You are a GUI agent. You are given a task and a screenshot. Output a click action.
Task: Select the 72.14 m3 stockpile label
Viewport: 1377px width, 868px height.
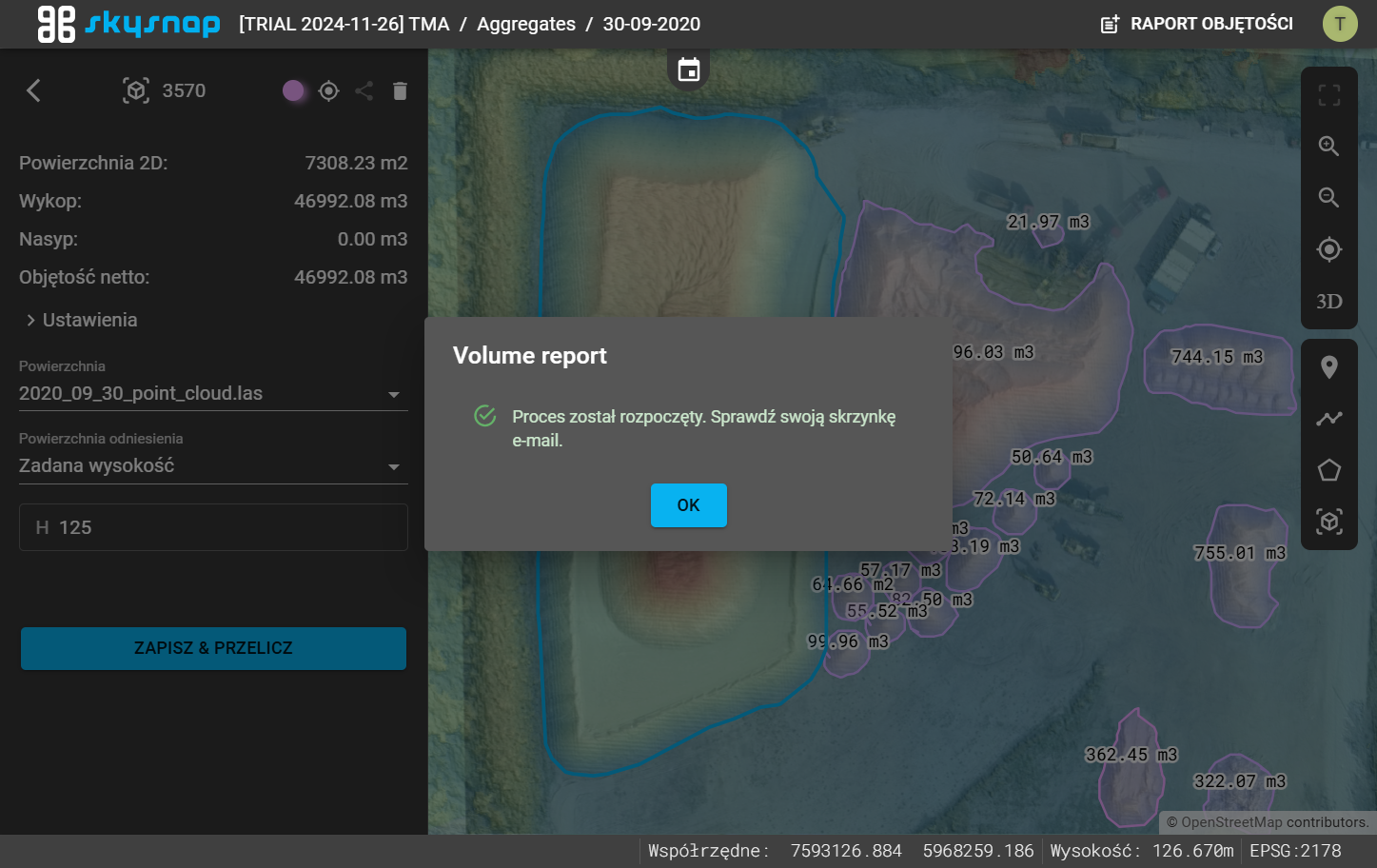pos(1014,499)
